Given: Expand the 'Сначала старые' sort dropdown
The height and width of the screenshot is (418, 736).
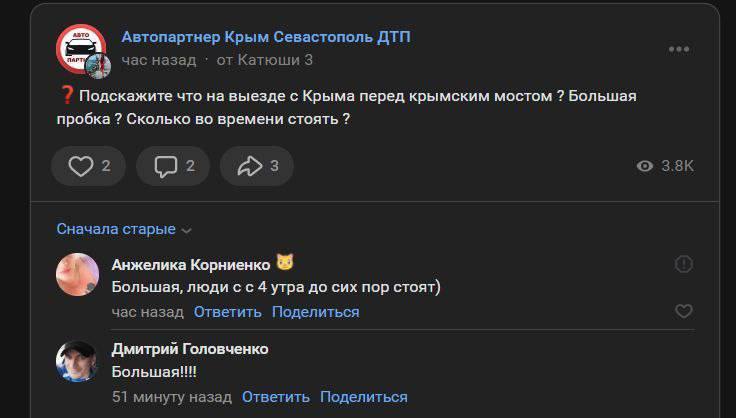Looking at the screenshot, I should pyautogui.click(x=122, y=229).
